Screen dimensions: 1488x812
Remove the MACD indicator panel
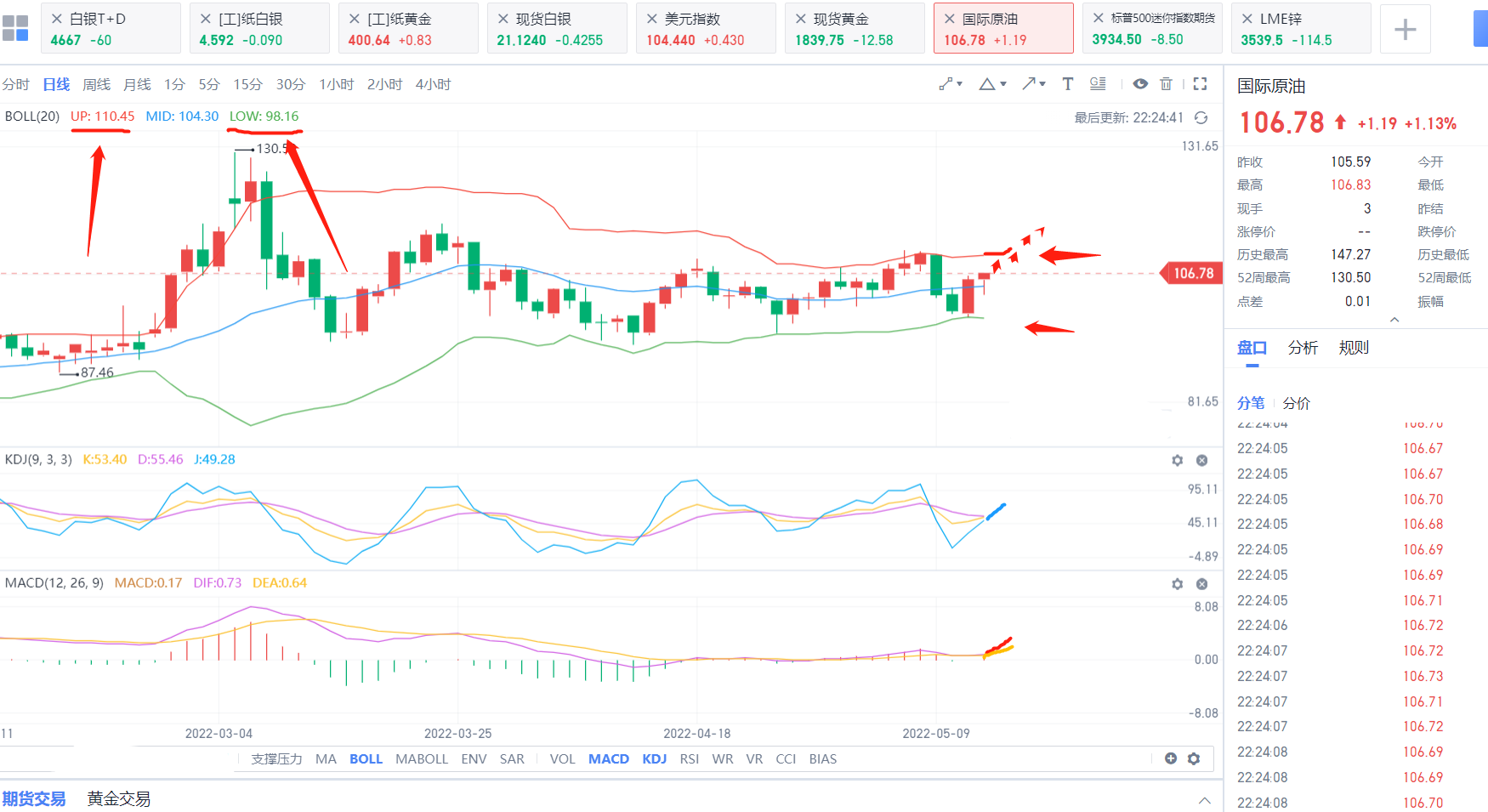pos(1201,584)
